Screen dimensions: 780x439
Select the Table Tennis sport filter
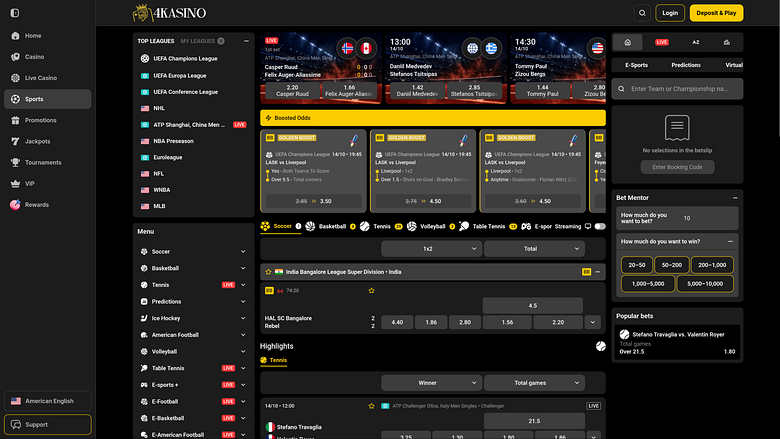coord(488,226)
